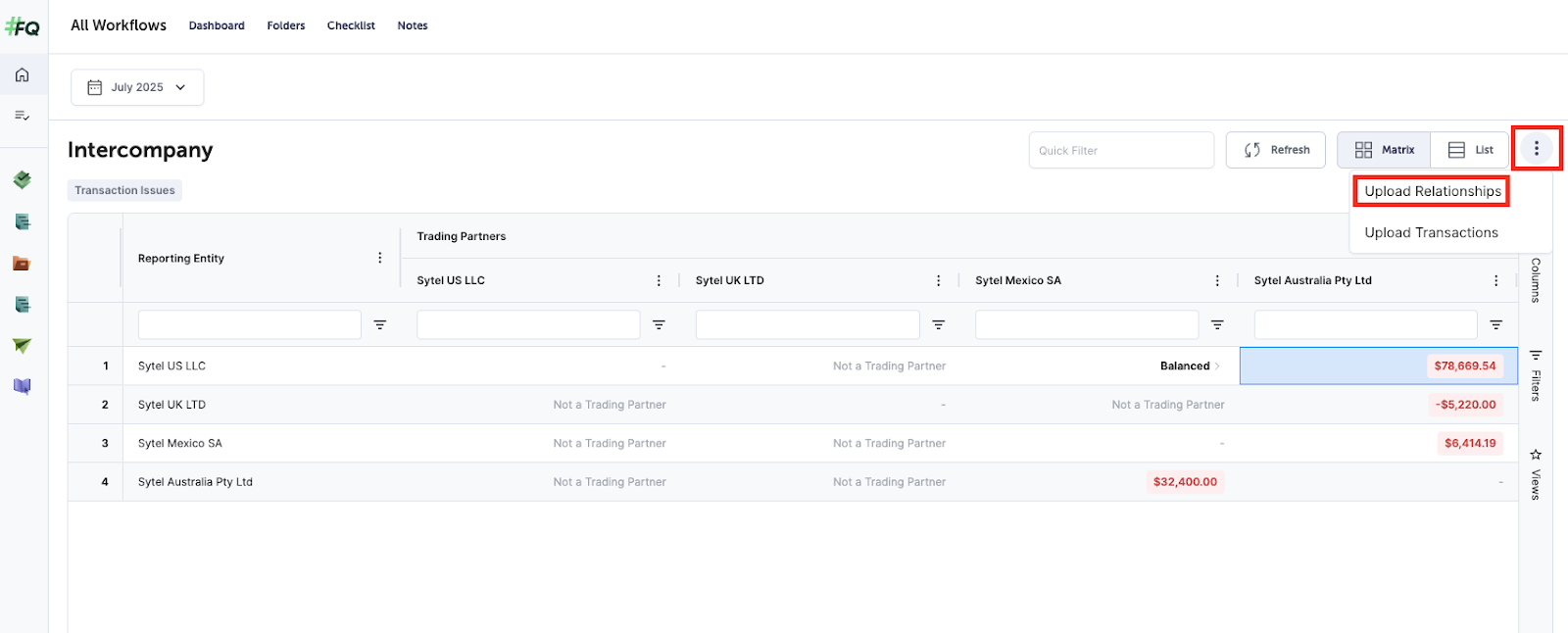Open the checklist icon below home
Image resolution: width=1568 pixels, height=633 pixels.
(22, 116)
